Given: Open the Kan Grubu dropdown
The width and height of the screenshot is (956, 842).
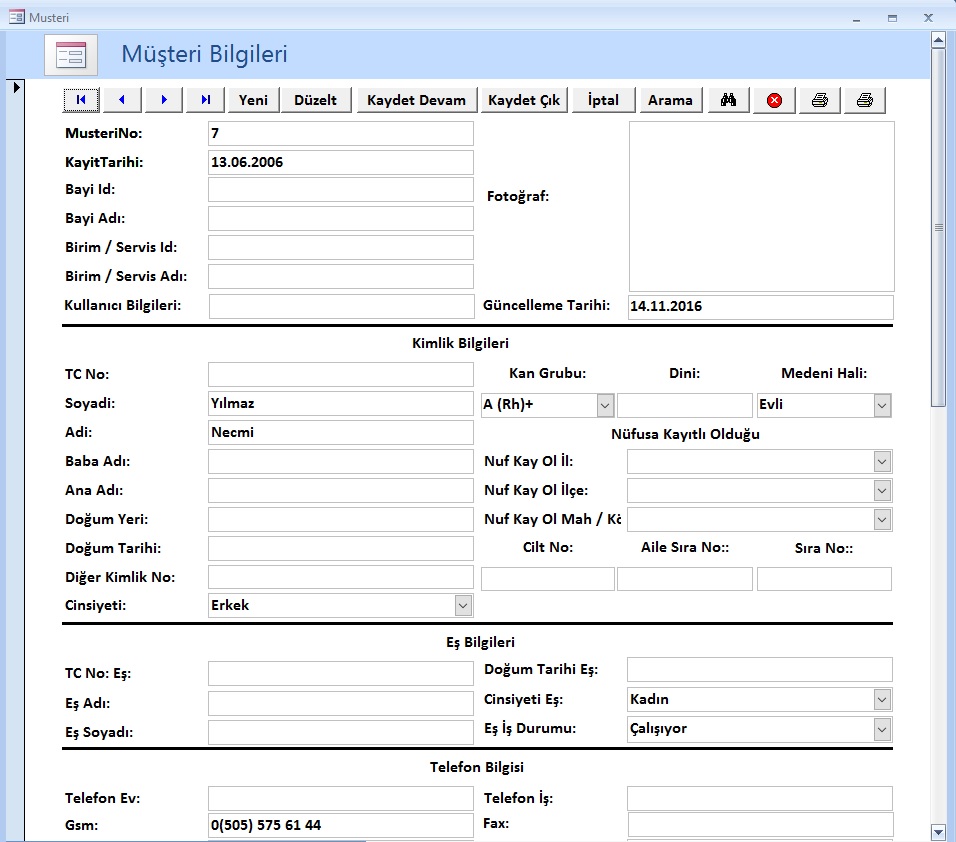Looking at the screenshot, I should pos(605,405).
